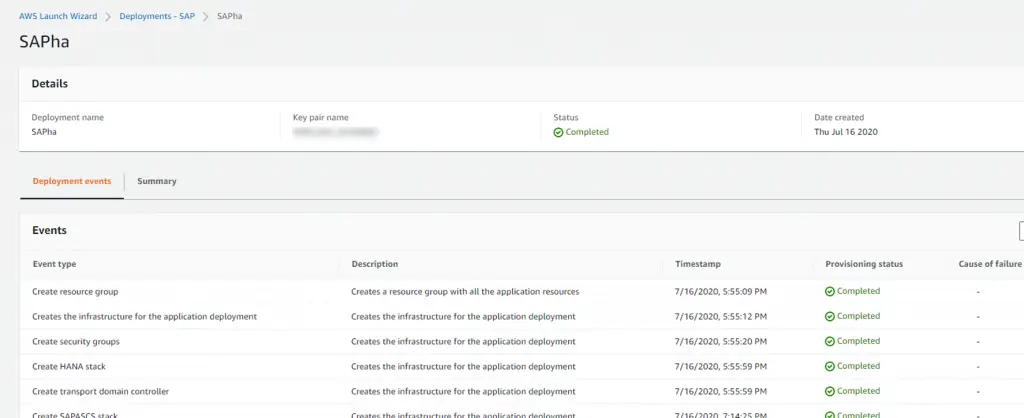Select 'Creates the infrastructure for the application deployment' event type

144,317
